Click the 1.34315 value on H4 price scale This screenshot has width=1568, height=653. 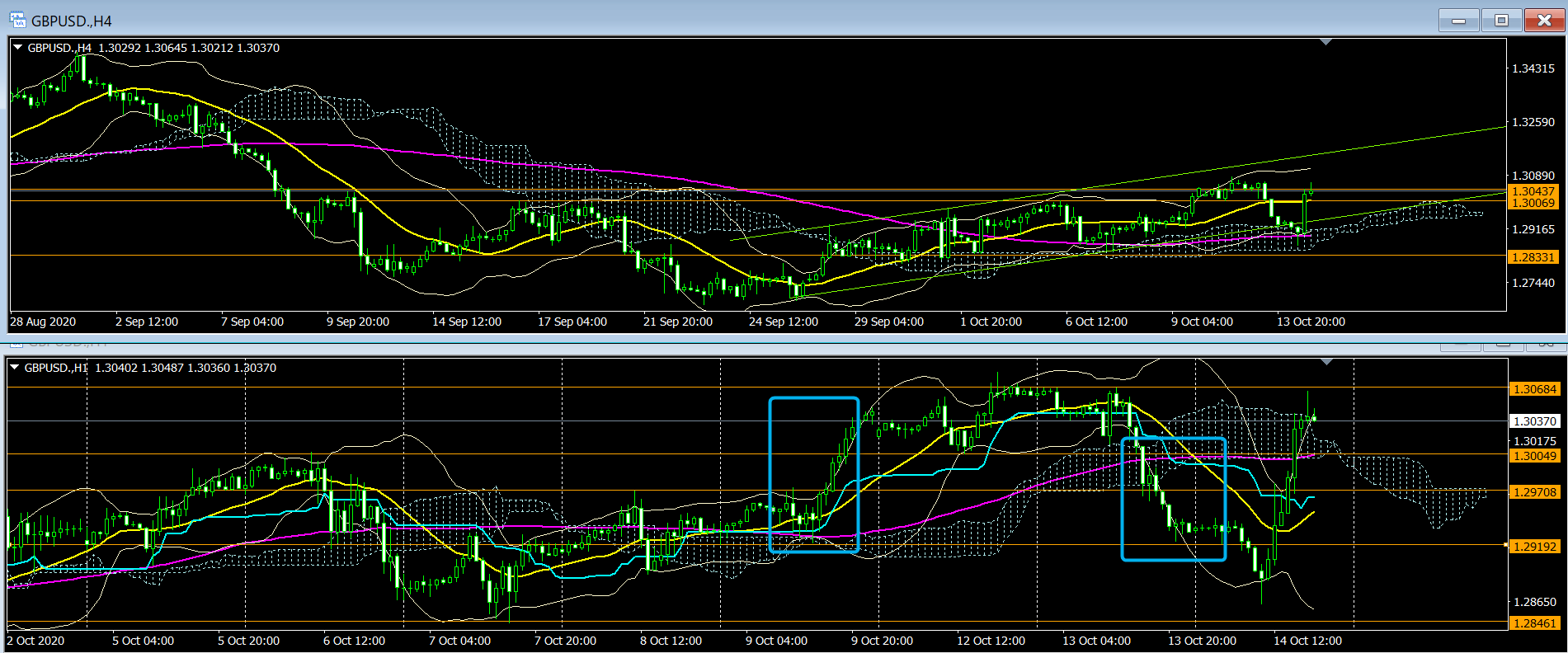[1533, 68]
